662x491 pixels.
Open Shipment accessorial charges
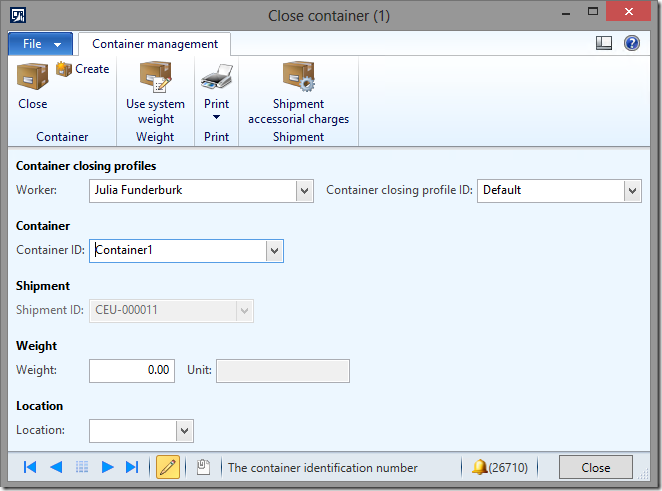[x=298, y=78]
